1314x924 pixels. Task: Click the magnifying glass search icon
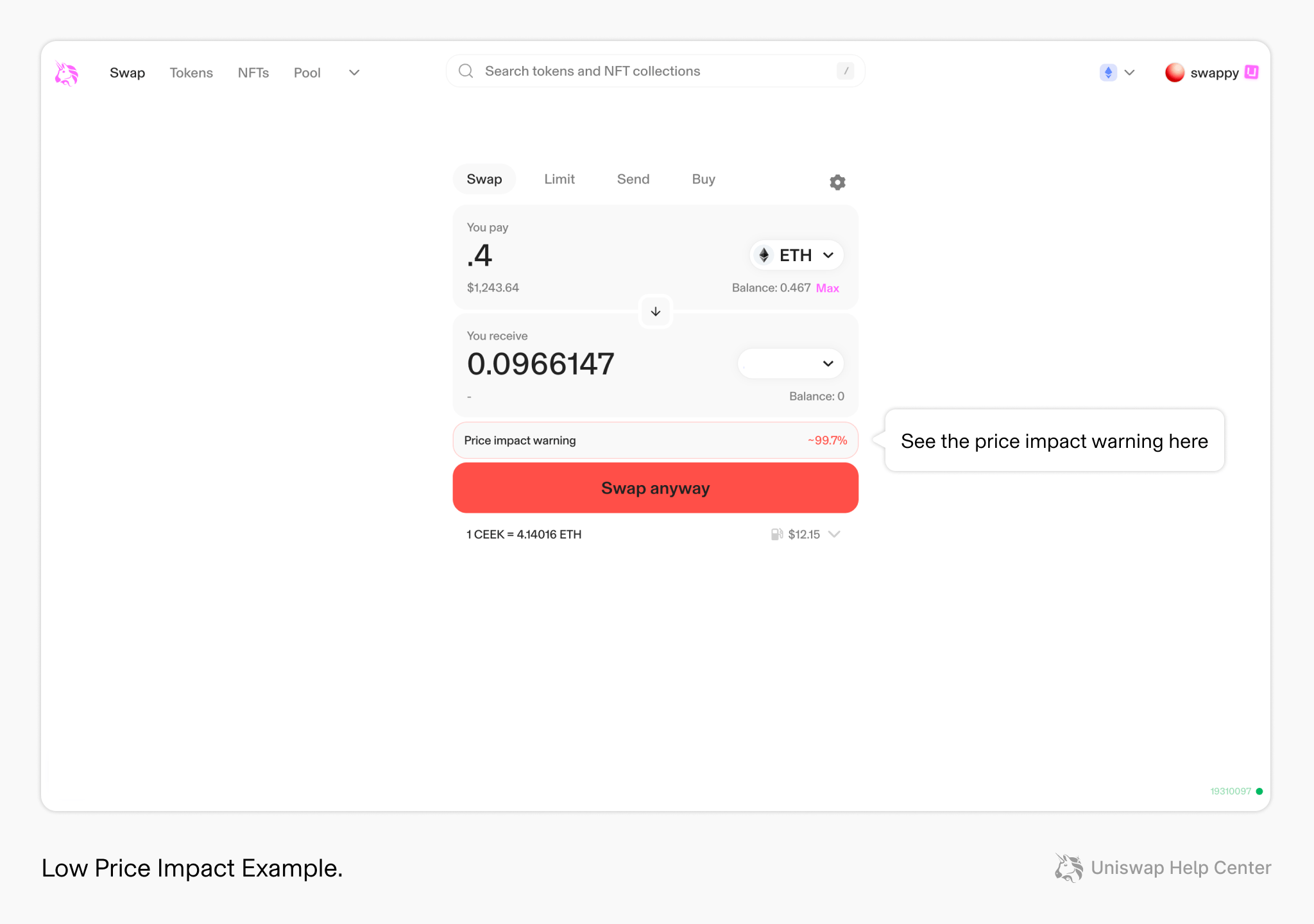click(x=465, y=71)
